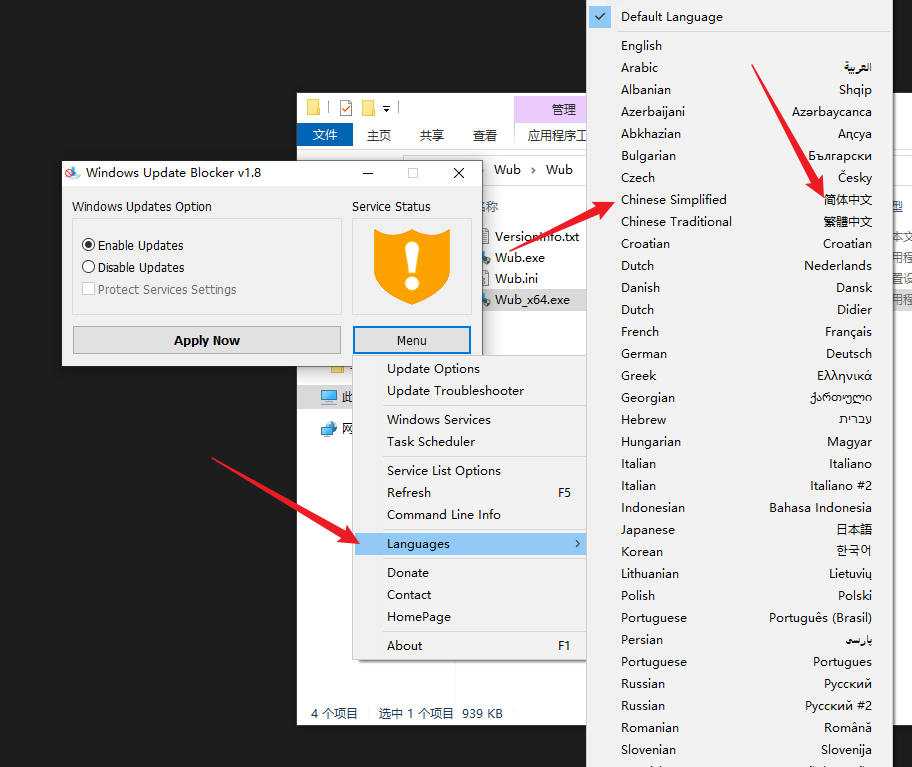
Task: Select Chinese Traditional language
Action: pos(739,222)
